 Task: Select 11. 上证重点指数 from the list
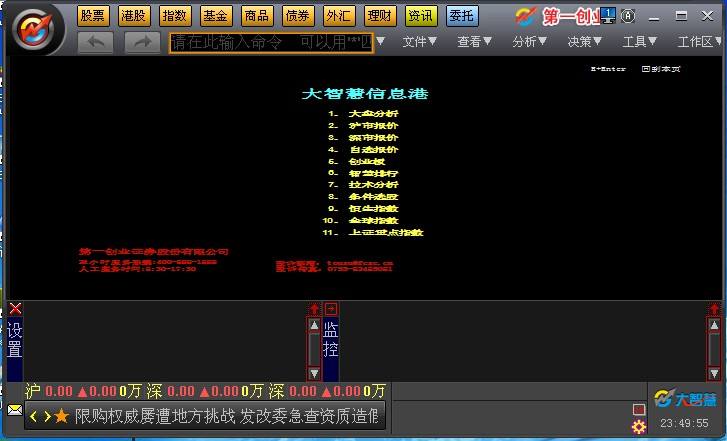click(373, 233)
